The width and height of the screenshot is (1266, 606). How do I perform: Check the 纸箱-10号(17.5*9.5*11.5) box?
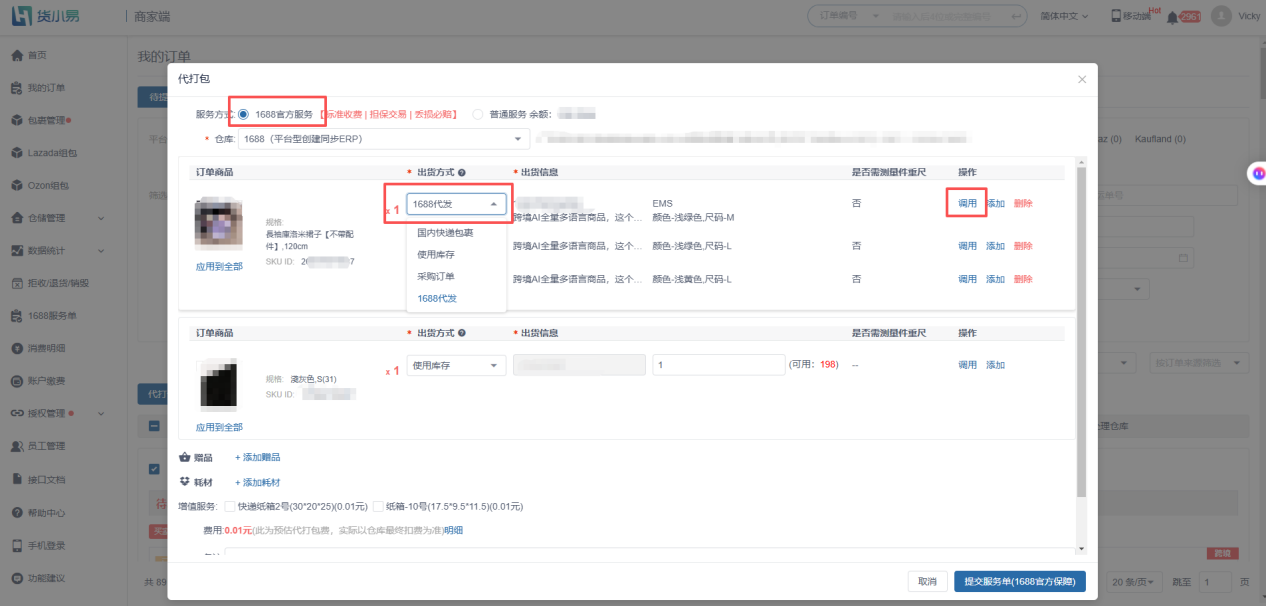pyautogui.click(x=378, y=506)
